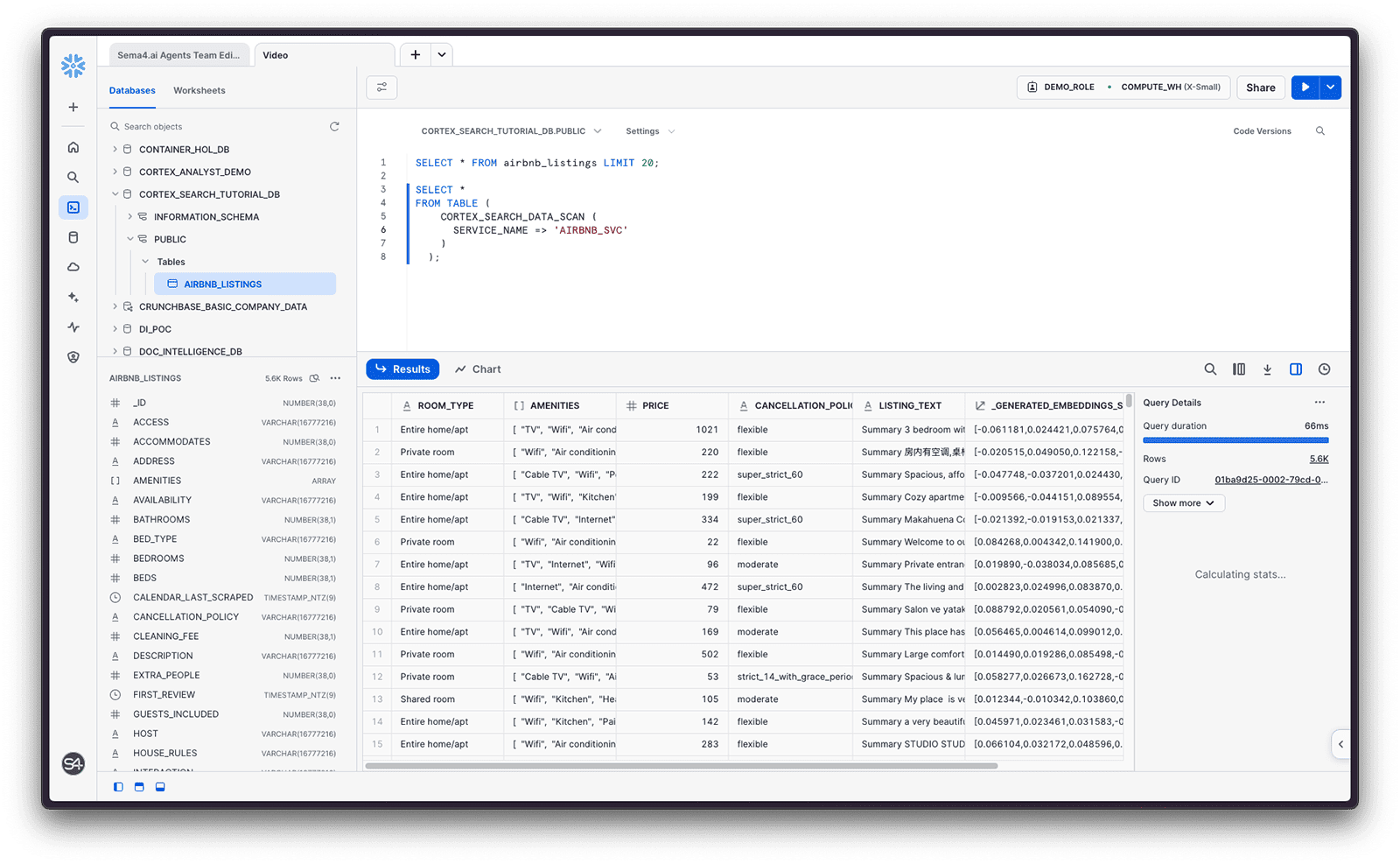This screenshot has width=1400, height=864.
Task: Refresh the database object tree
Action: point(335,126)
